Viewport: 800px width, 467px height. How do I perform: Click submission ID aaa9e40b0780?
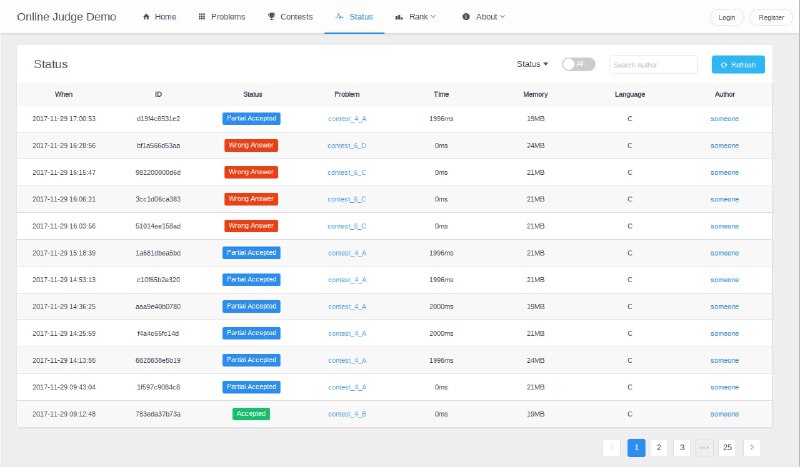click(158, 307)
